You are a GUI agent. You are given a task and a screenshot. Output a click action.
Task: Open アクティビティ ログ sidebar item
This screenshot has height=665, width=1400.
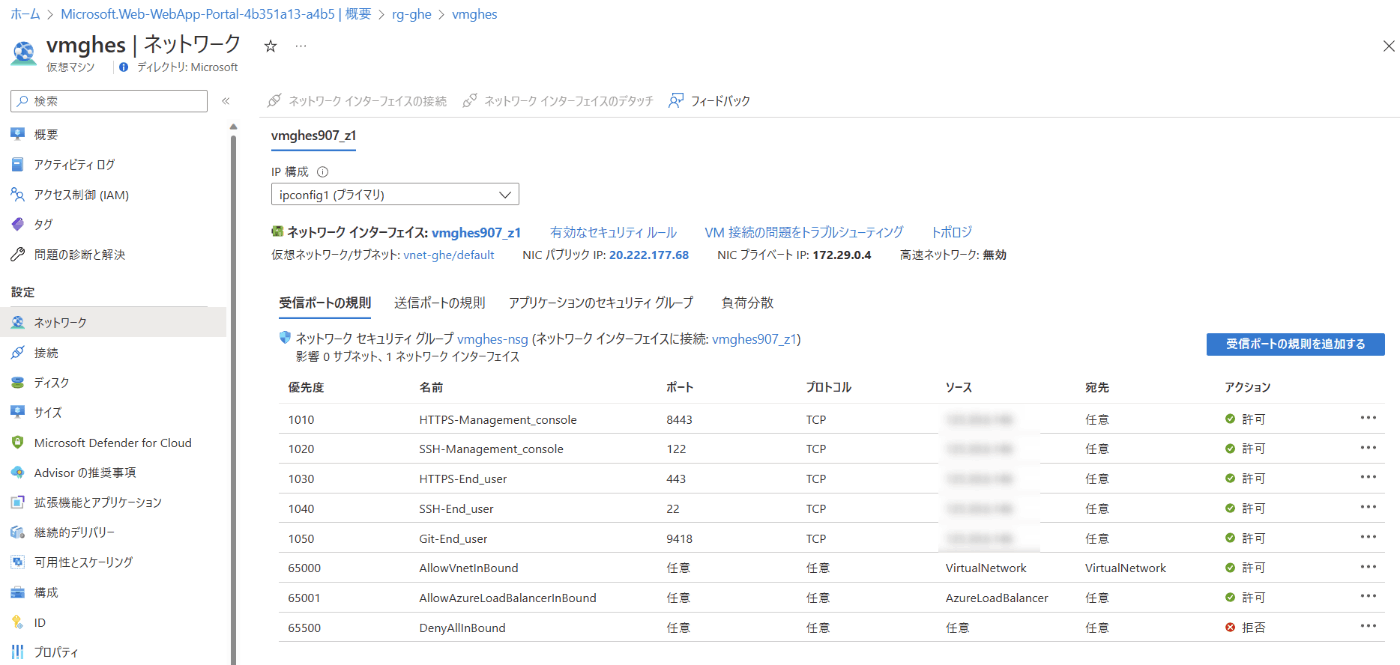coord(74,164)
